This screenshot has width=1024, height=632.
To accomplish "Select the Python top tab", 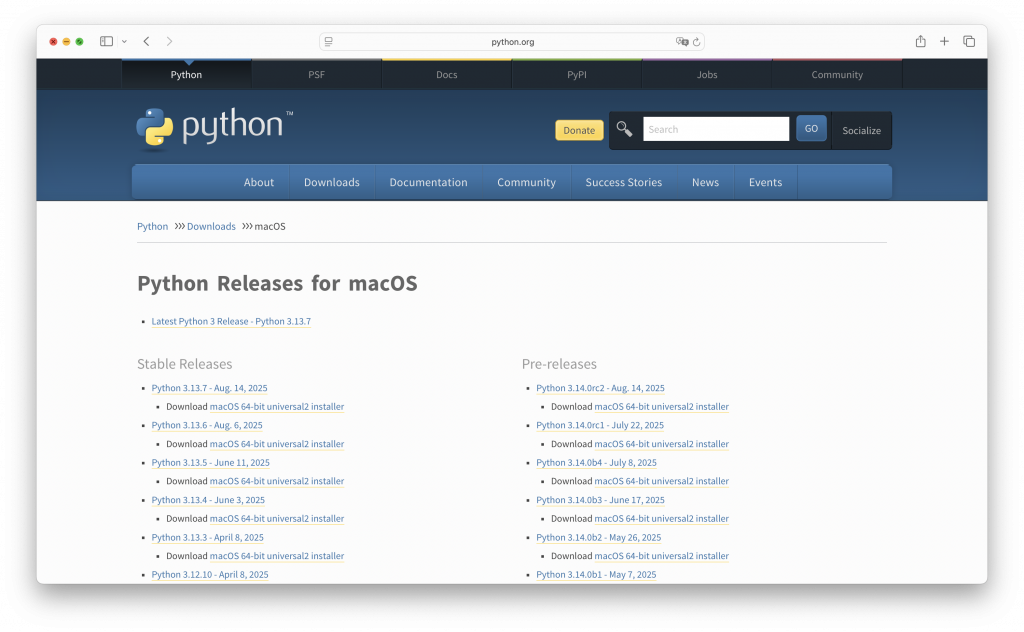I will [186, 74].
